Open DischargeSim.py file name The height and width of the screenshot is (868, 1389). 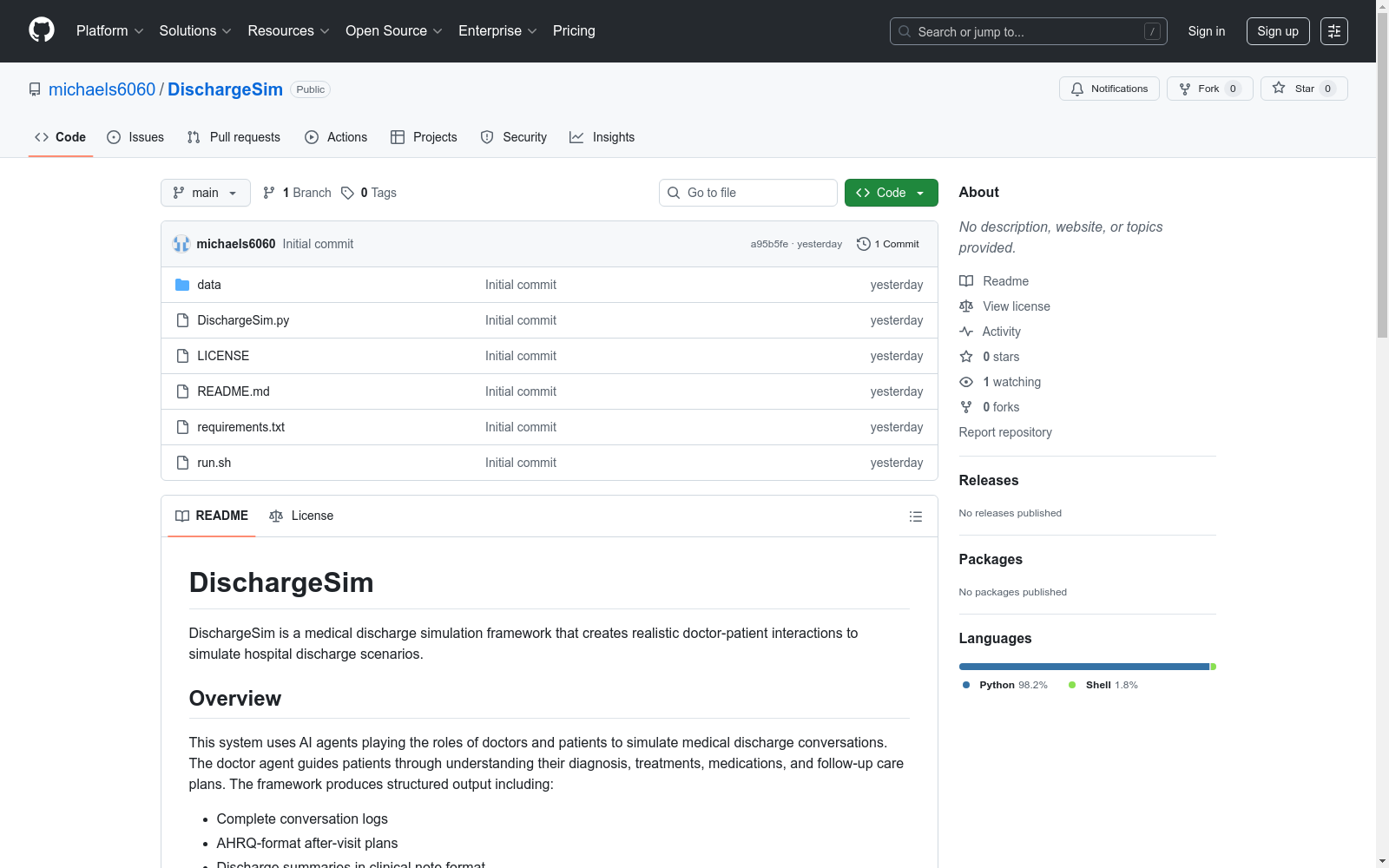243,320
